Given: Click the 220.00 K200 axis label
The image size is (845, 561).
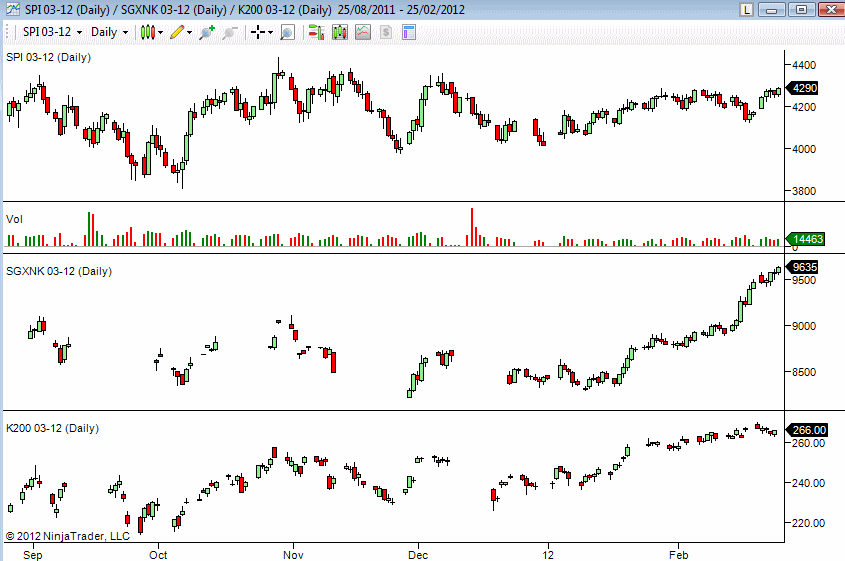Looking at the screenshot, I should (808, 523).
